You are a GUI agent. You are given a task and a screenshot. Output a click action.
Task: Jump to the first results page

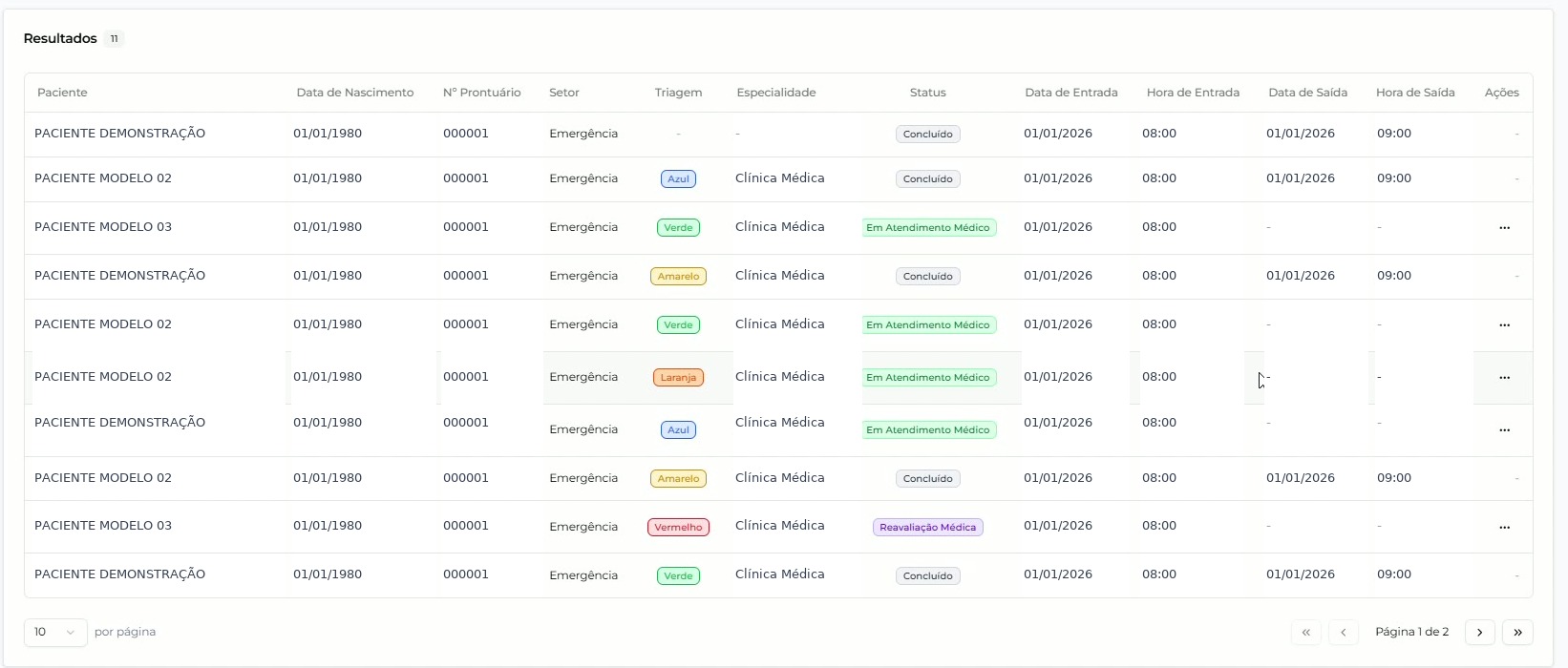tap(1305, 632)
